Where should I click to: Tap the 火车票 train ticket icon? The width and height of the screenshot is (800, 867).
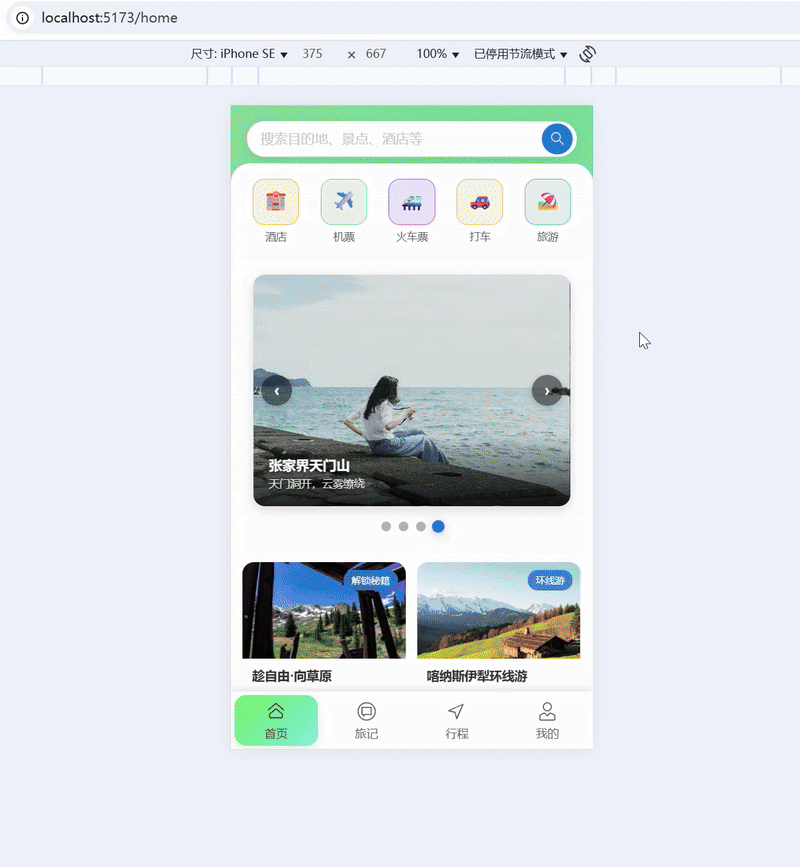pos(411,200)
